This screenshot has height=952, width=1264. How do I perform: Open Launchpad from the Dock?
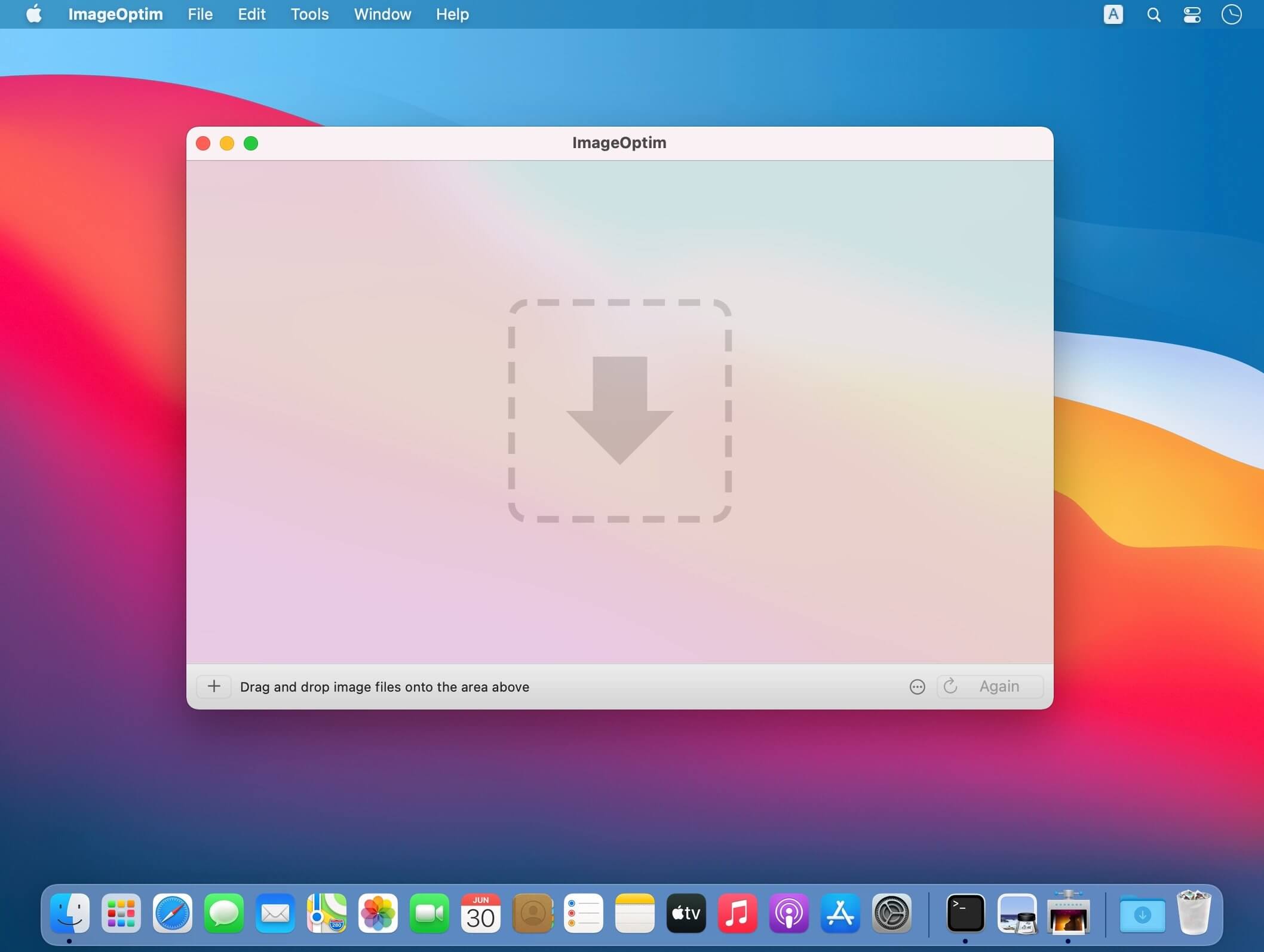tap(121, 913)
